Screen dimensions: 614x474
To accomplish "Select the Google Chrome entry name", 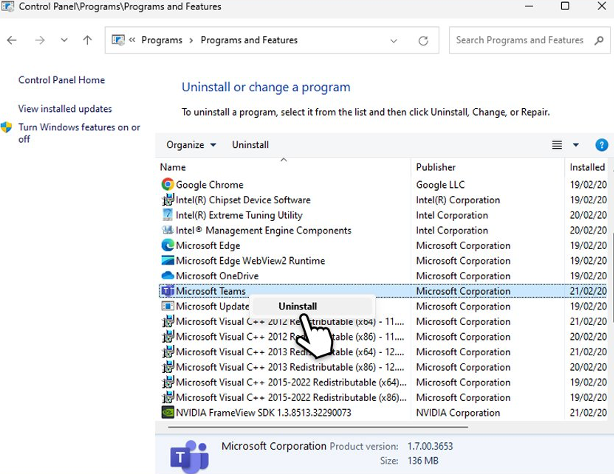I will point(209,185).
